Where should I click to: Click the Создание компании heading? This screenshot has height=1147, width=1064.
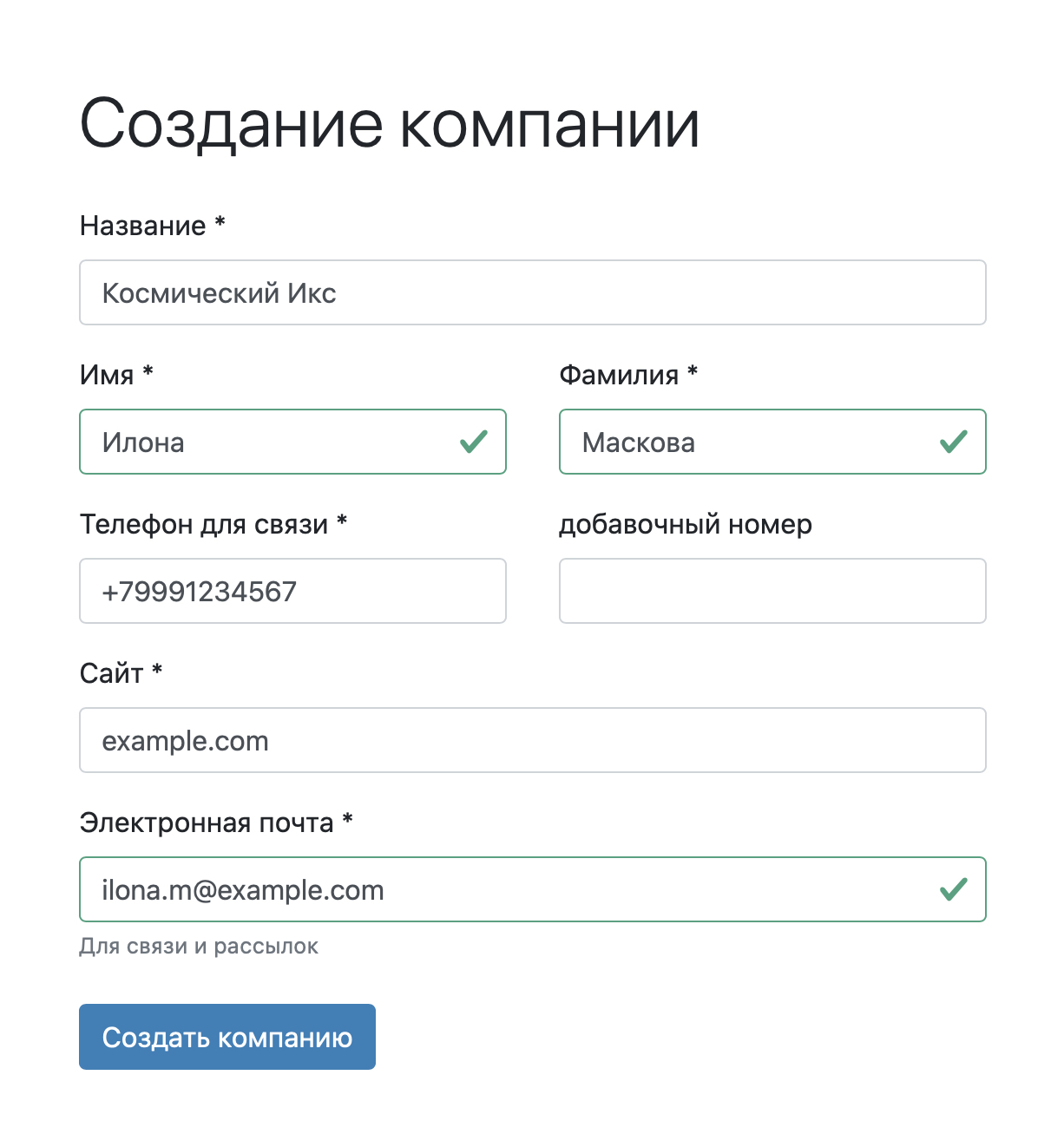tap(390, 124)
